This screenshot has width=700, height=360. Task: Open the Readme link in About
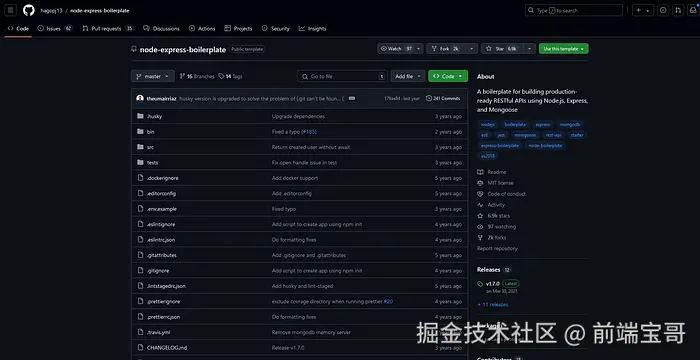(492, 172)
